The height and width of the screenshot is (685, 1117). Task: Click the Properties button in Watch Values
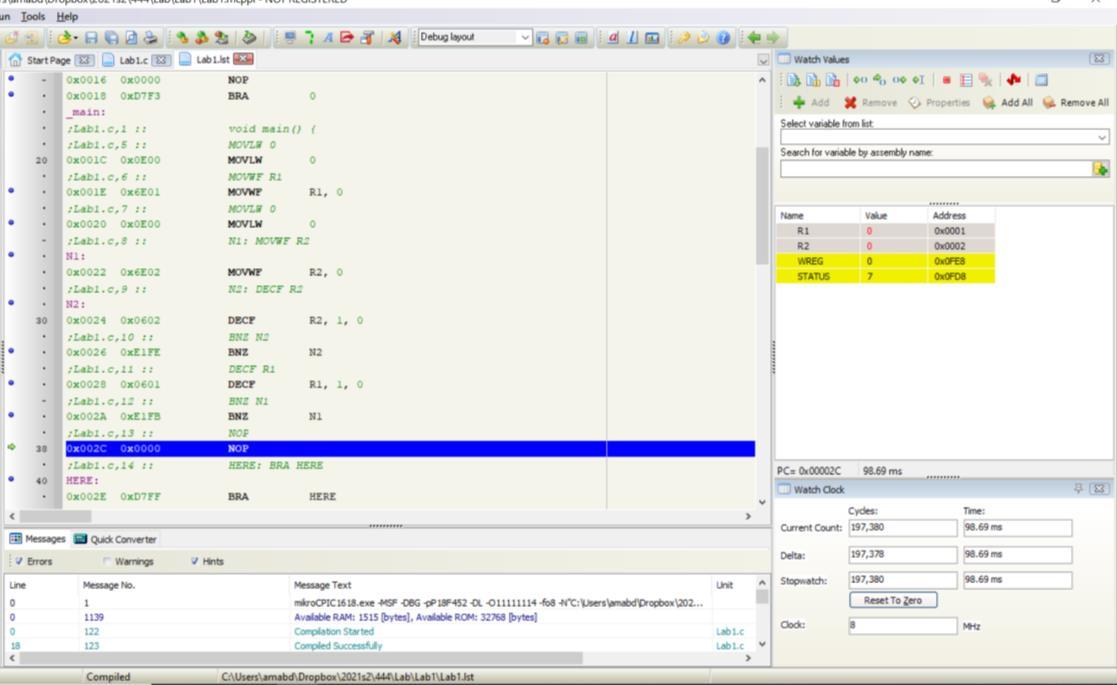(939, 103)
